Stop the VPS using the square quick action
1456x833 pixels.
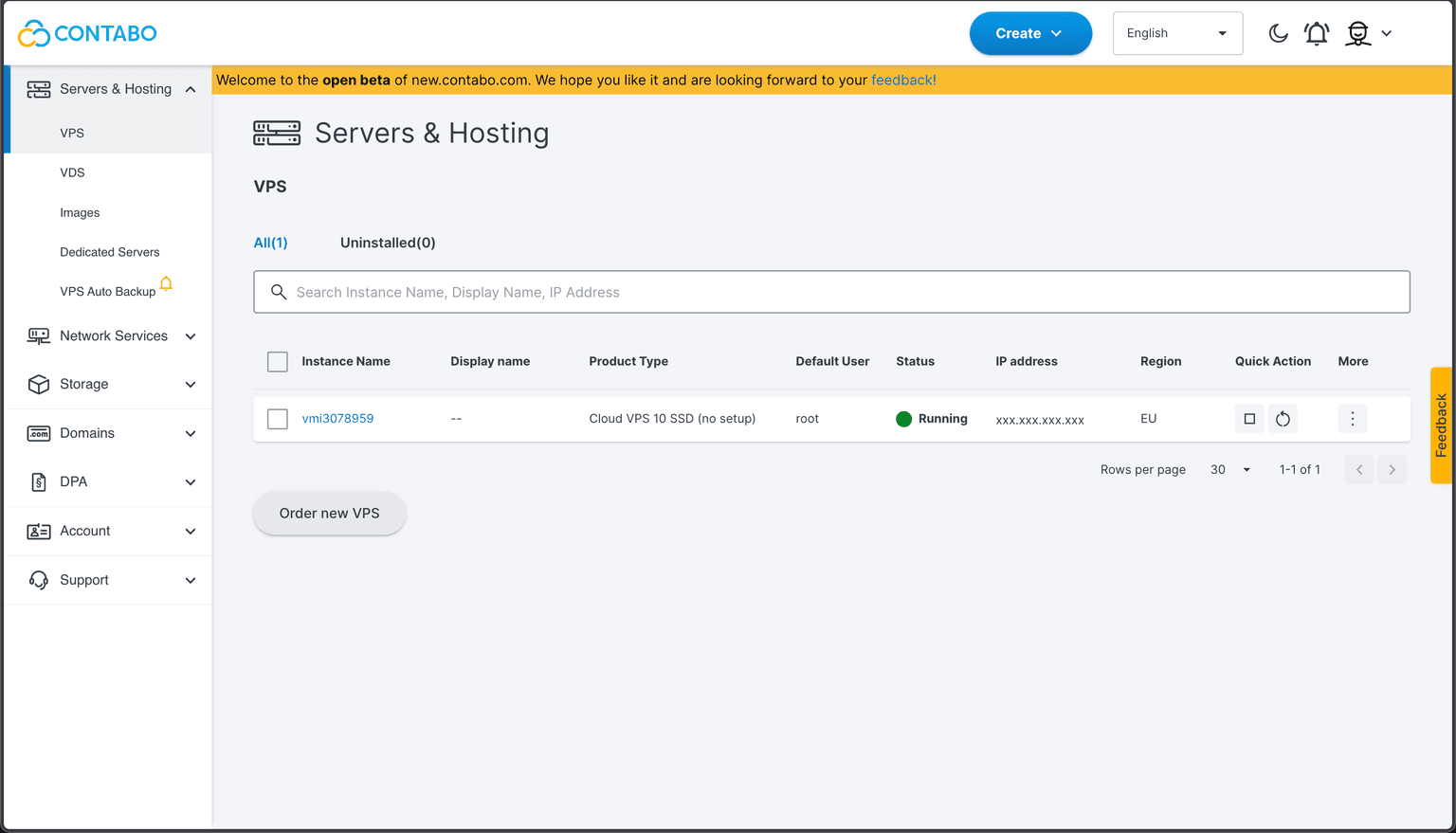[x=1249, y=418]
